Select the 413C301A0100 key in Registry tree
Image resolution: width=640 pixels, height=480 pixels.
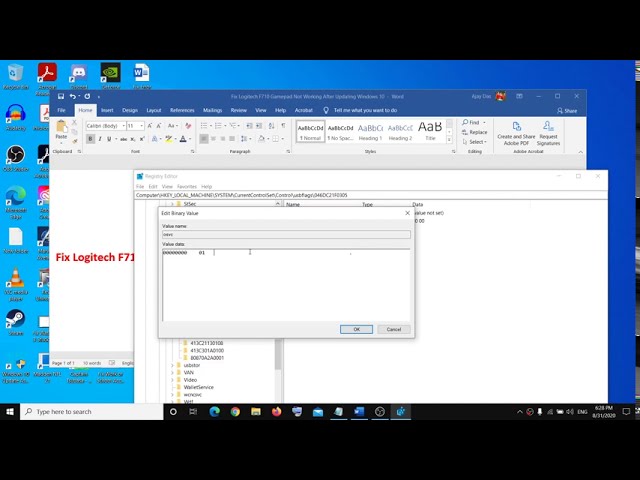207,351
